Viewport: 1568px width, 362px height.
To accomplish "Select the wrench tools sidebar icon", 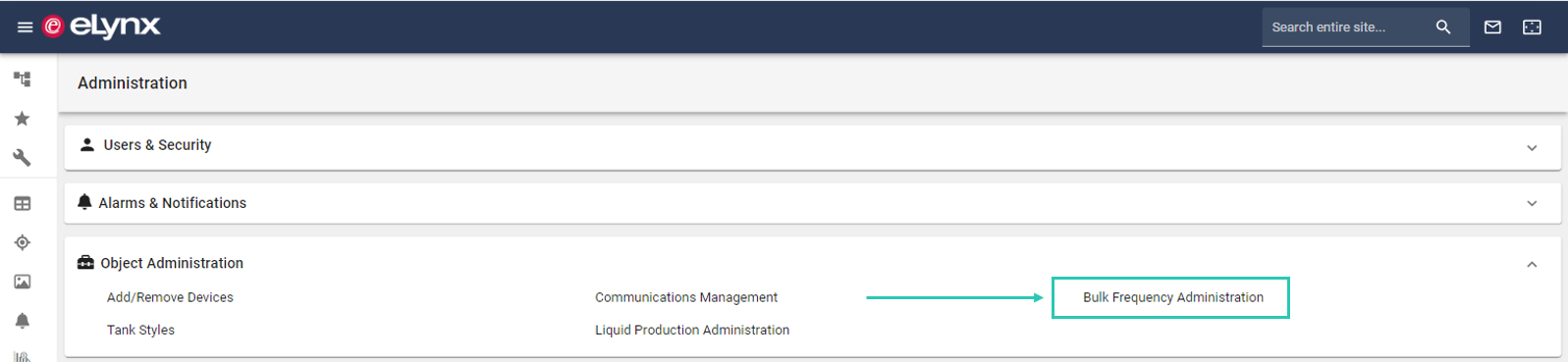I will [22, 158].
